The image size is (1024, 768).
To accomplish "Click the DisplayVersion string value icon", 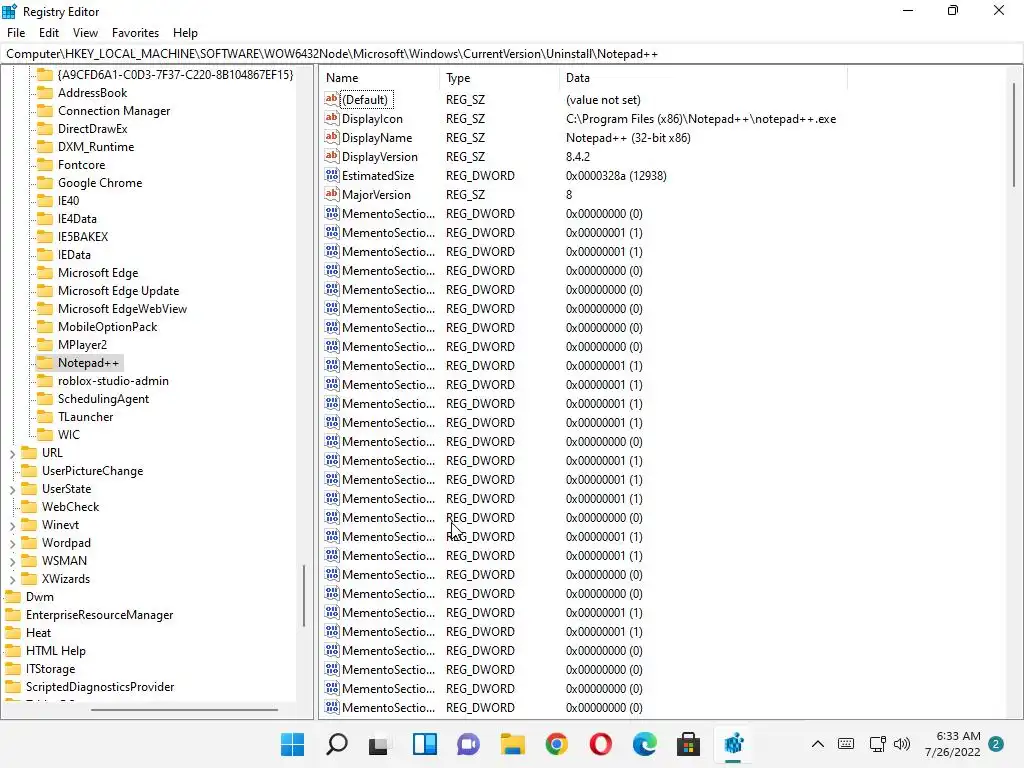I will (x=332, y=156).
